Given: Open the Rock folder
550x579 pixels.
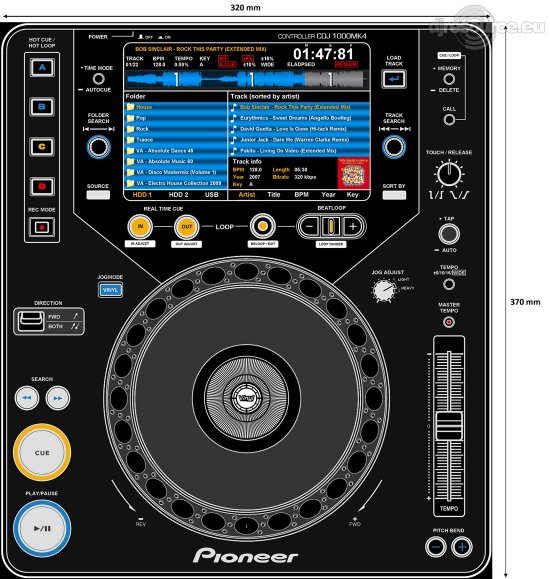Looking at the screenshot, I should 176,129.
